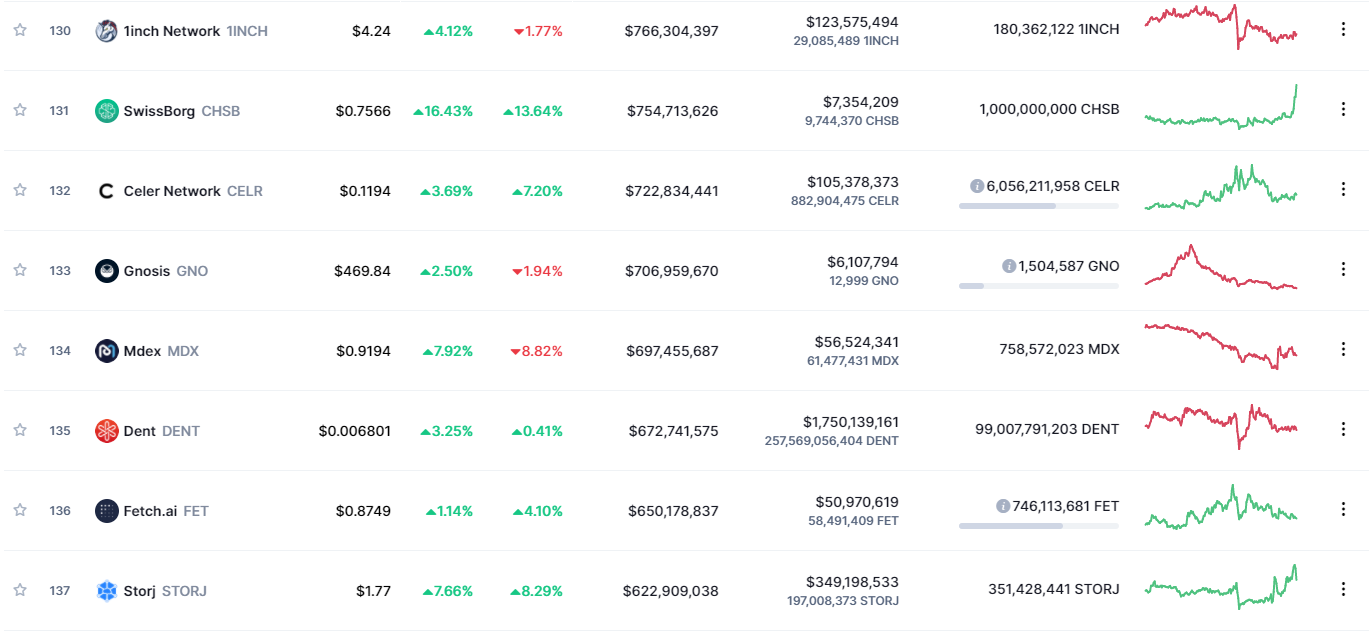Click the blue Storj logo icon
1369x634 pixels.
pyautogui.click(x=106, y=591)
